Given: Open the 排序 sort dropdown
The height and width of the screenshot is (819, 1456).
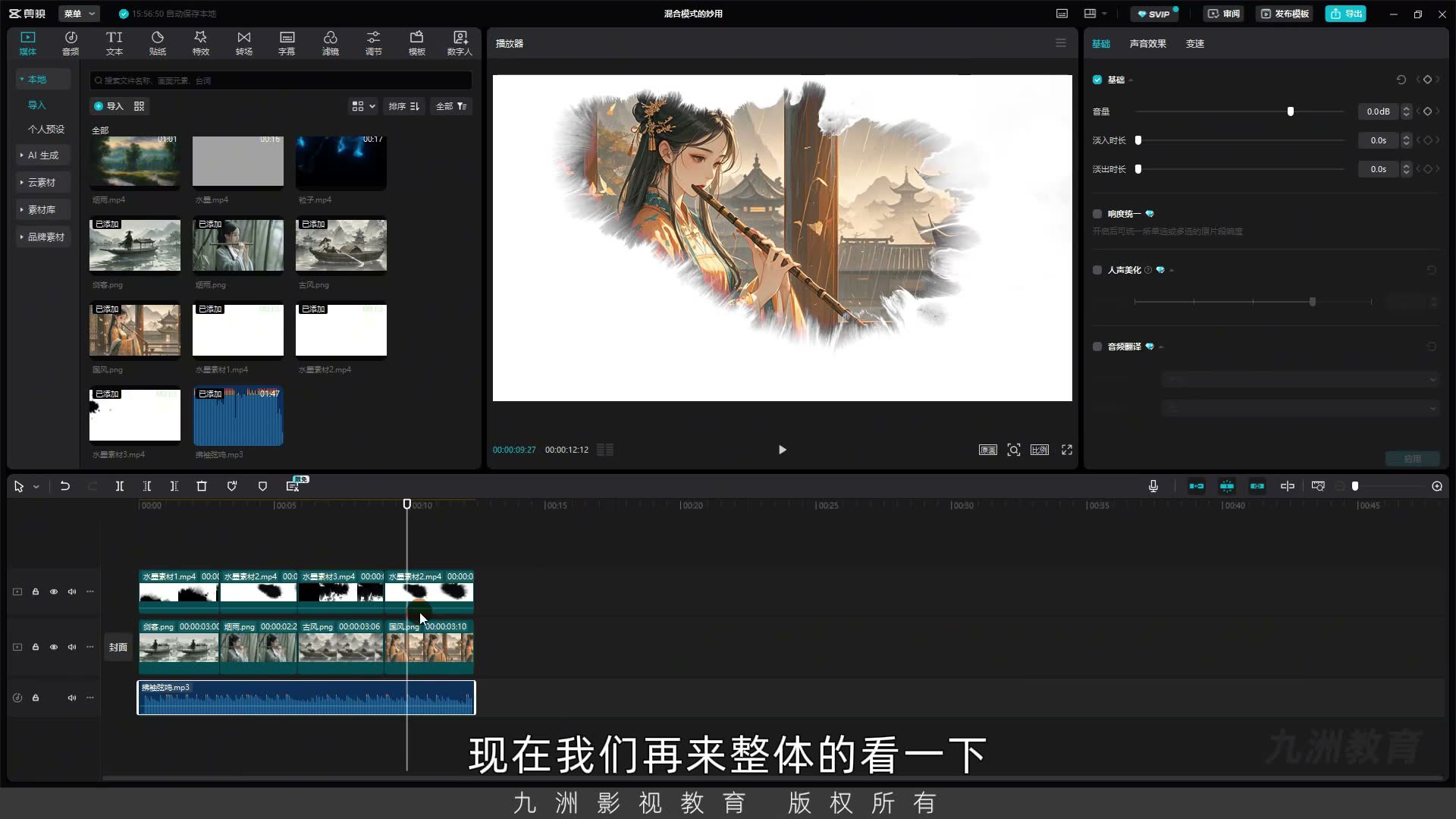Looking at the screenshot, I should click(403, 106).
